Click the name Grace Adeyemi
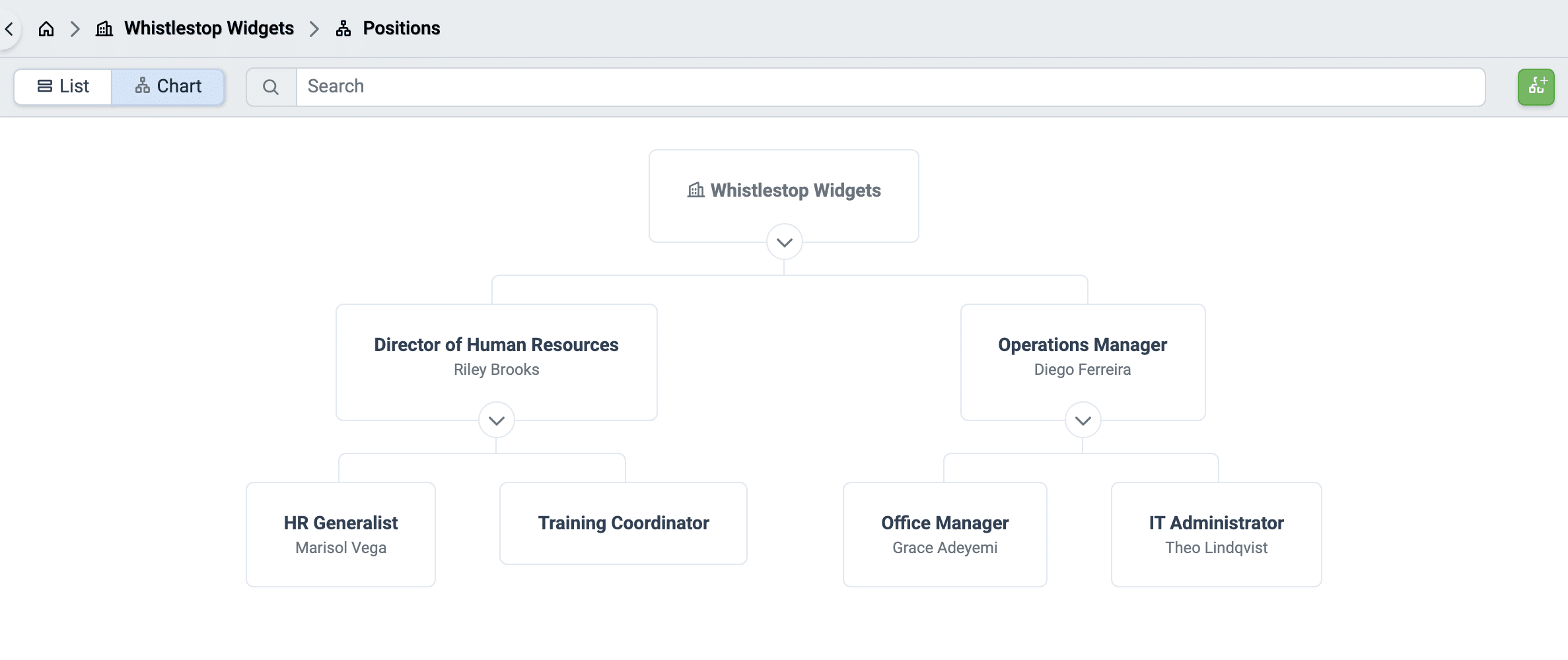Image resolution: width=1568 pixels, height=660 pixels. pos(945,548)
